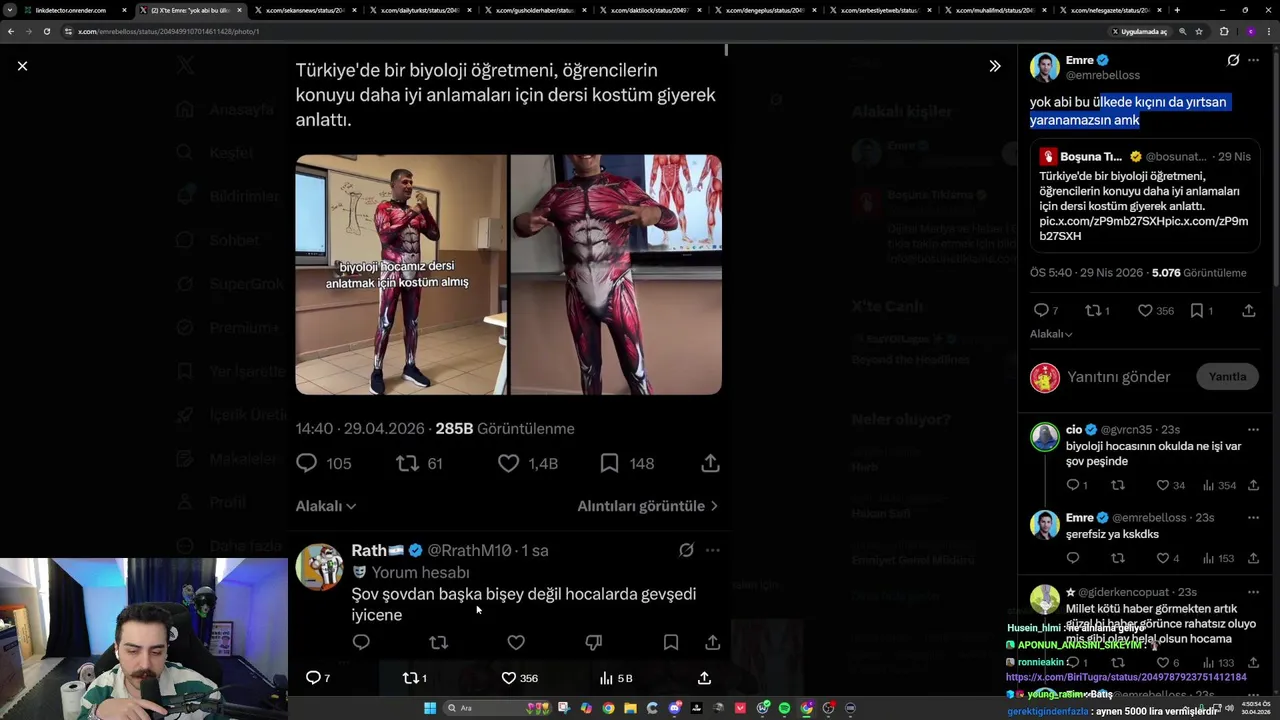Open @emrebelloss 'şerefsiz ya kskdks' reply menu
Image resolution: width=1280 pixels, height=720 pixels.
(1253, 518)
